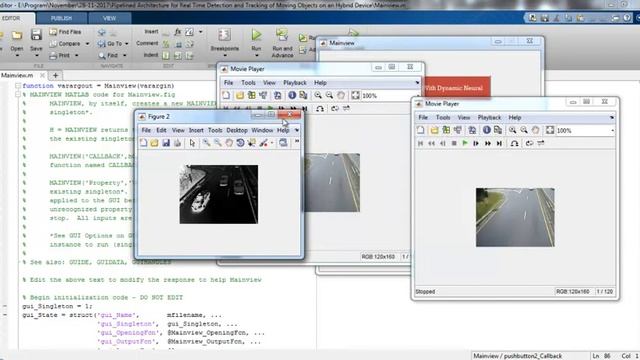This screenshot has height=360, width=640.
Task: Click Go to Last Frame in front Movie Player
Action: (x=499, y=143)
